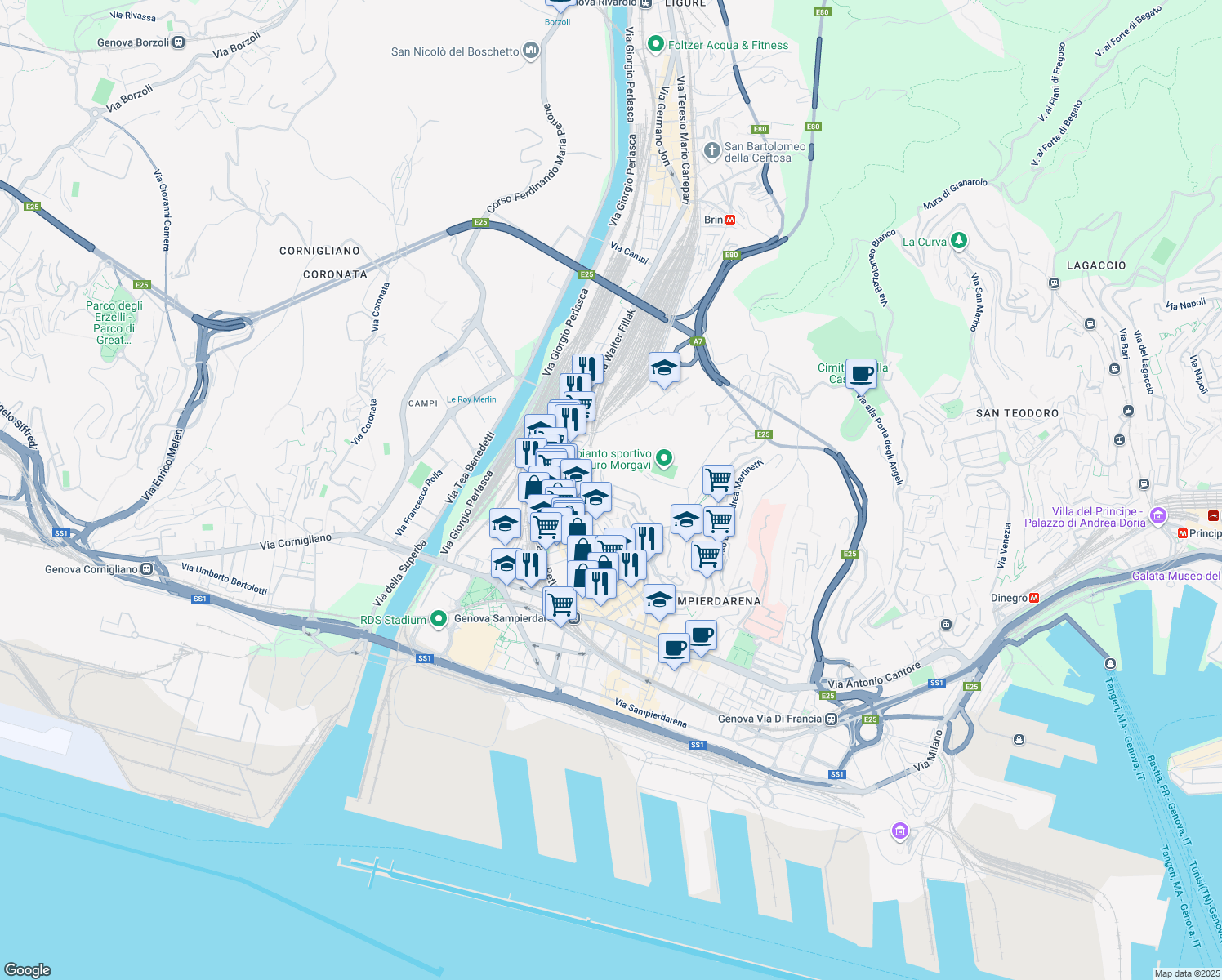
Task: Click the Foltzer Acqua & Fitness green marker
Action: pyautogui.click(x=657, y=45)
